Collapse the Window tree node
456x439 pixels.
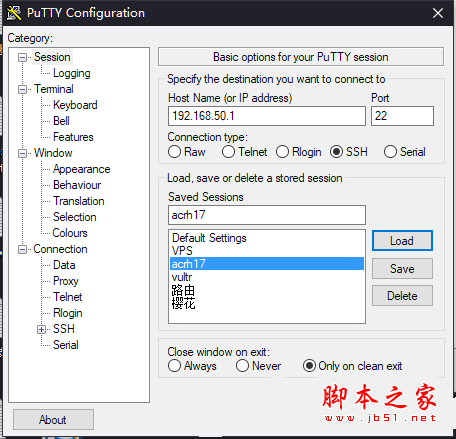point(22,153)
